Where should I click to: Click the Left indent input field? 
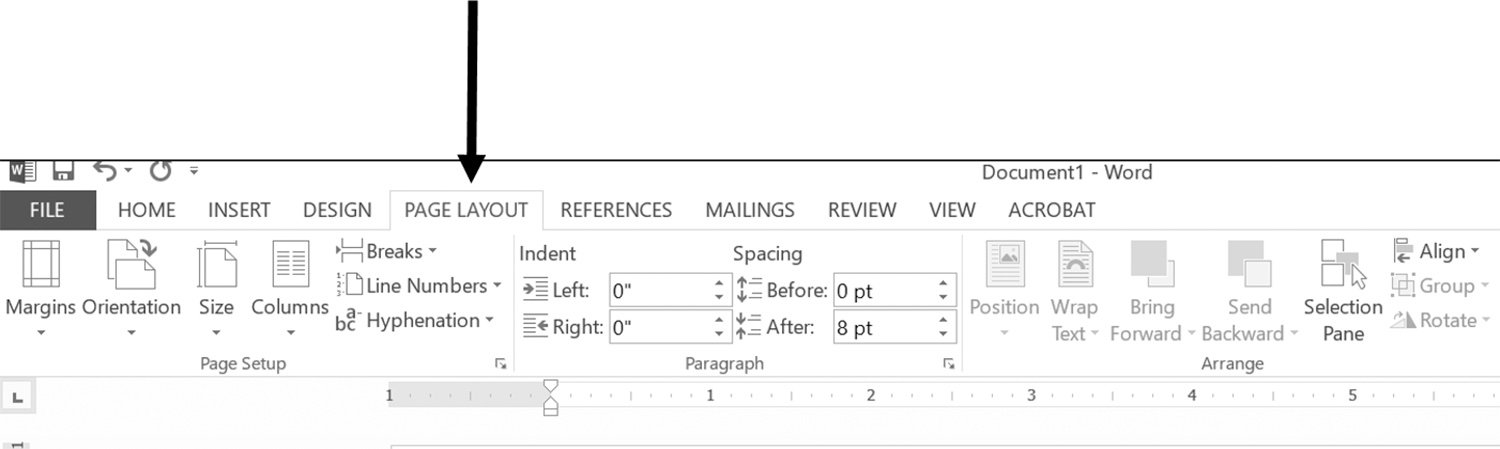coord(659,292)
